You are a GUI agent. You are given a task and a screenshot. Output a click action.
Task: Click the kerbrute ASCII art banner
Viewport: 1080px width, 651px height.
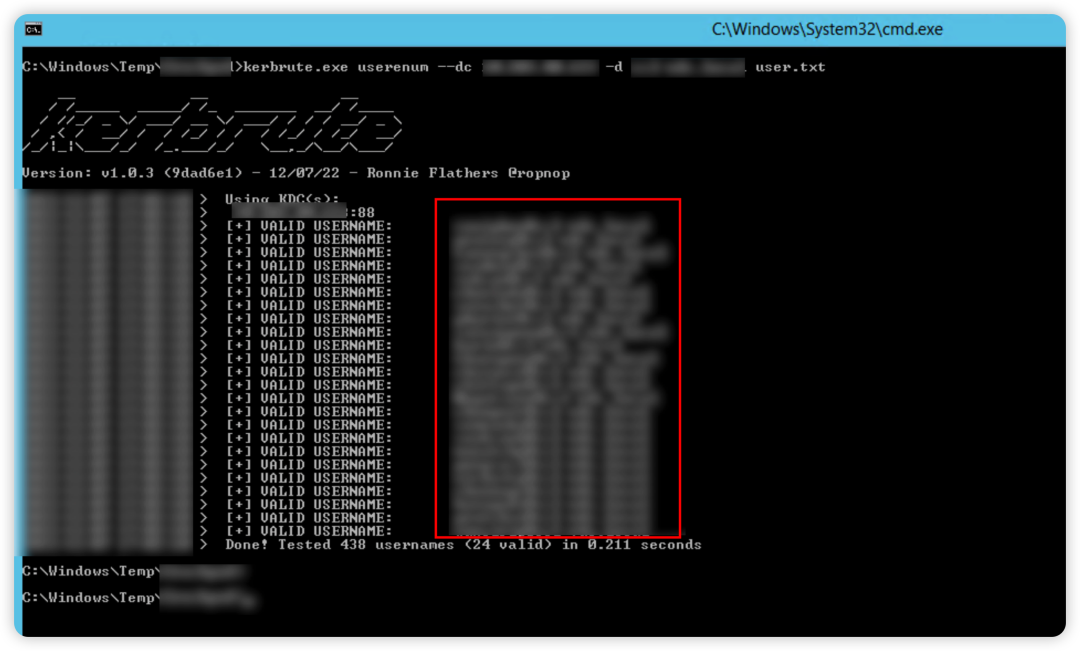point(212,125)
